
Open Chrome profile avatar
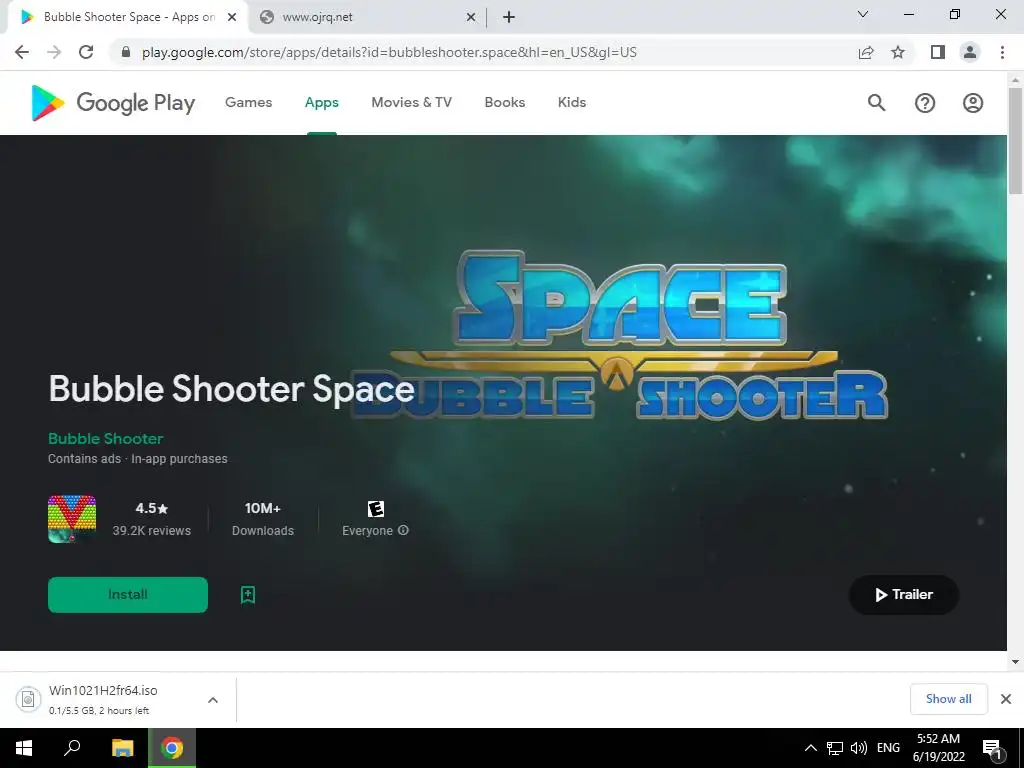(970, 52)
